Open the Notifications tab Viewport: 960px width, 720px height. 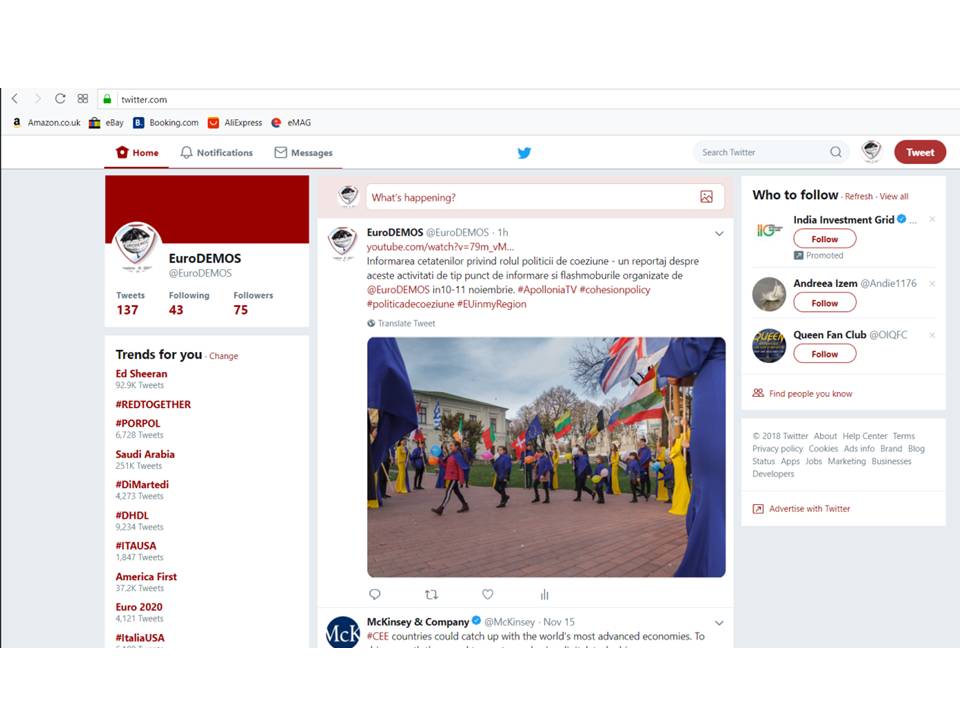(x=217, y=152)
